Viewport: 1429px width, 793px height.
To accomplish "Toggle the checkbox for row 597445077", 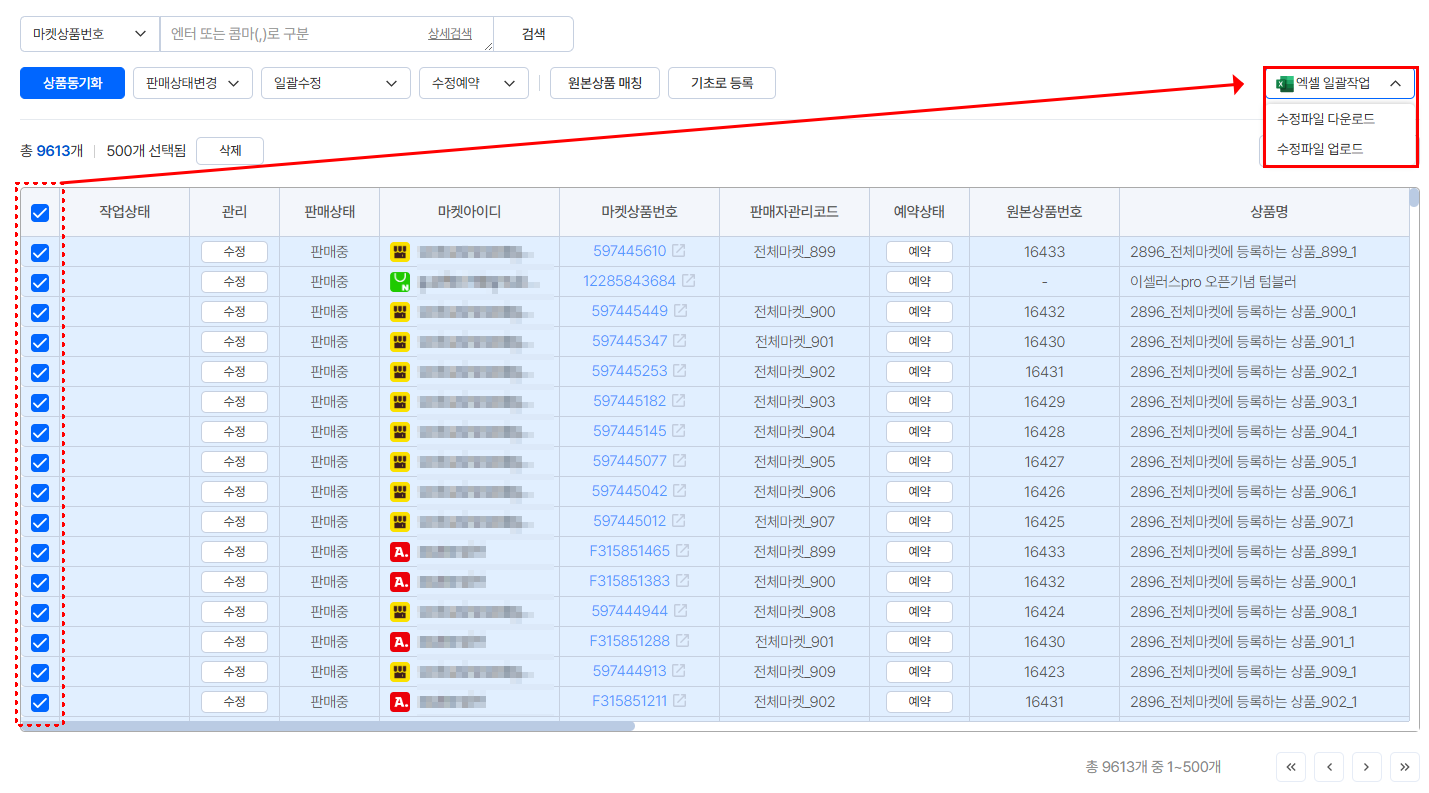I will coord(40,462).
